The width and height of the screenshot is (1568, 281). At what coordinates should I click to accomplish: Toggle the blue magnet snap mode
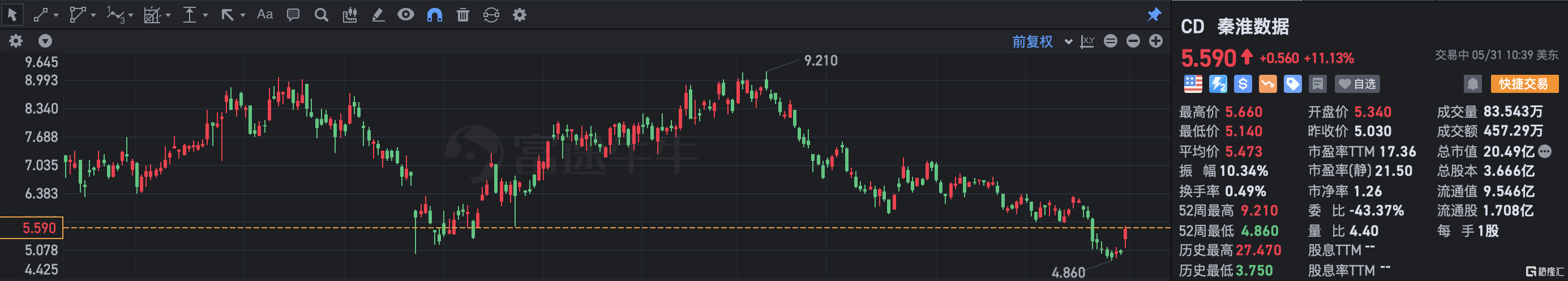pos(435,15)
